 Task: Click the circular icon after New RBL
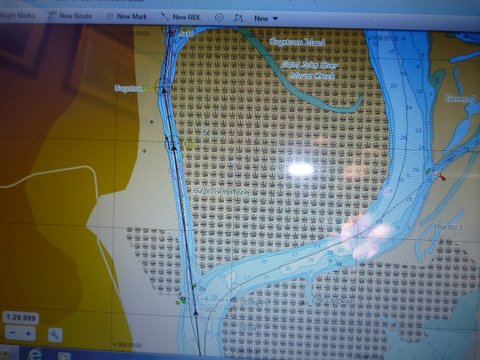coord(219,18)
